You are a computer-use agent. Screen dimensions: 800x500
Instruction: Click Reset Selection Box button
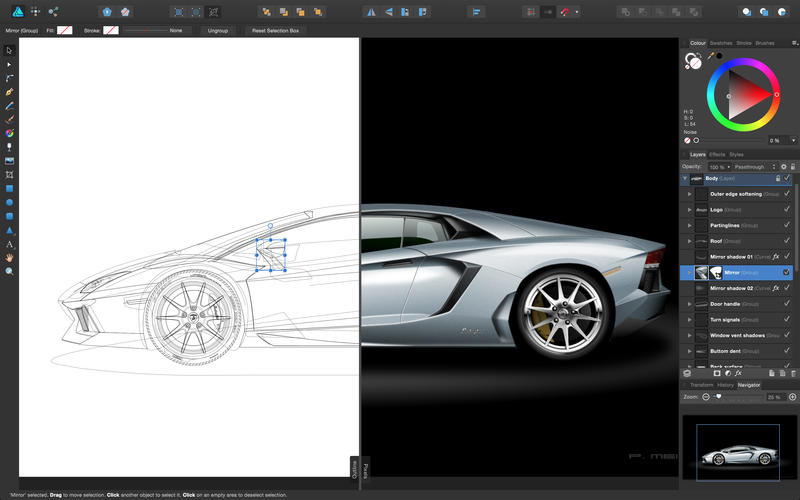(276, 31)
